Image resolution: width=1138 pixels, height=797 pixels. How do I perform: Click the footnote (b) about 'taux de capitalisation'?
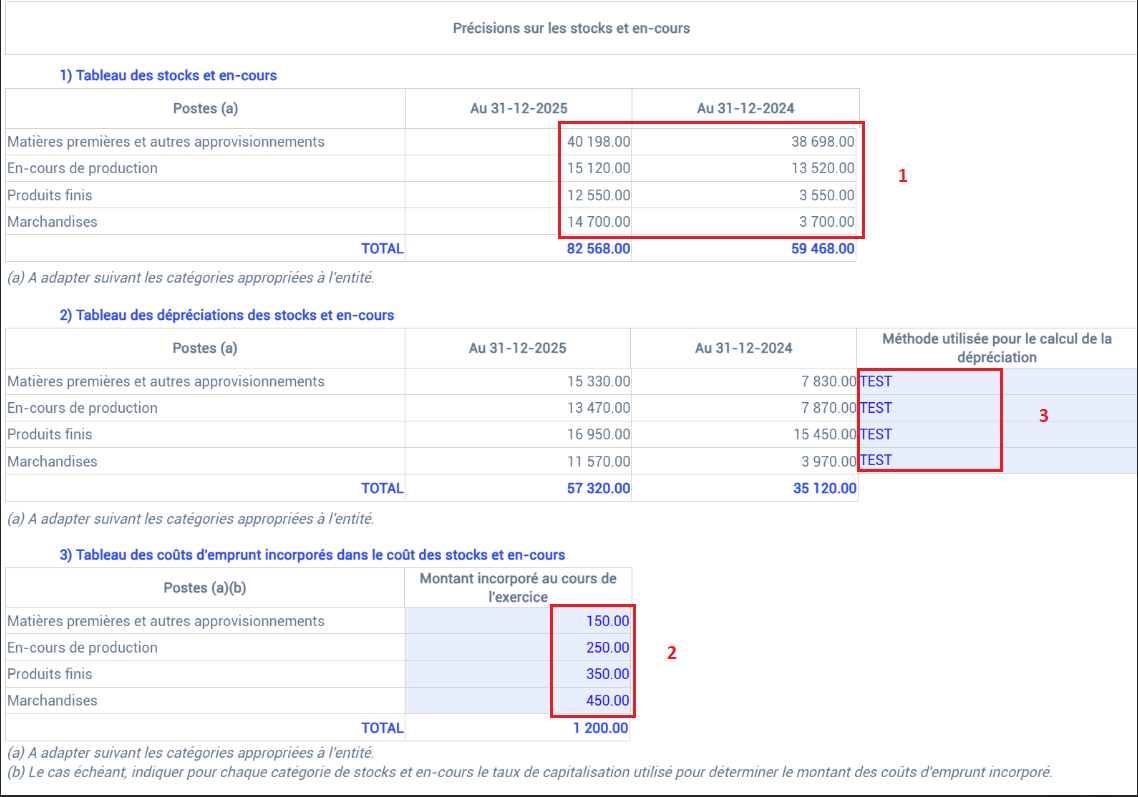click(x=530, y=772)
